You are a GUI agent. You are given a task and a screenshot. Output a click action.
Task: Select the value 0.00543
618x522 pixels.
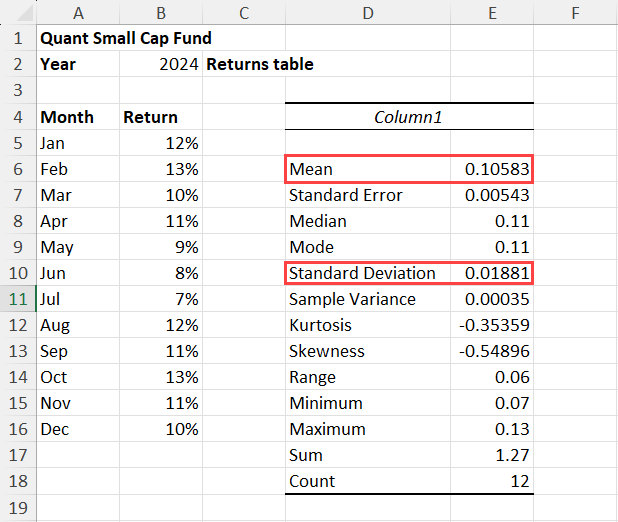(492, 195)
